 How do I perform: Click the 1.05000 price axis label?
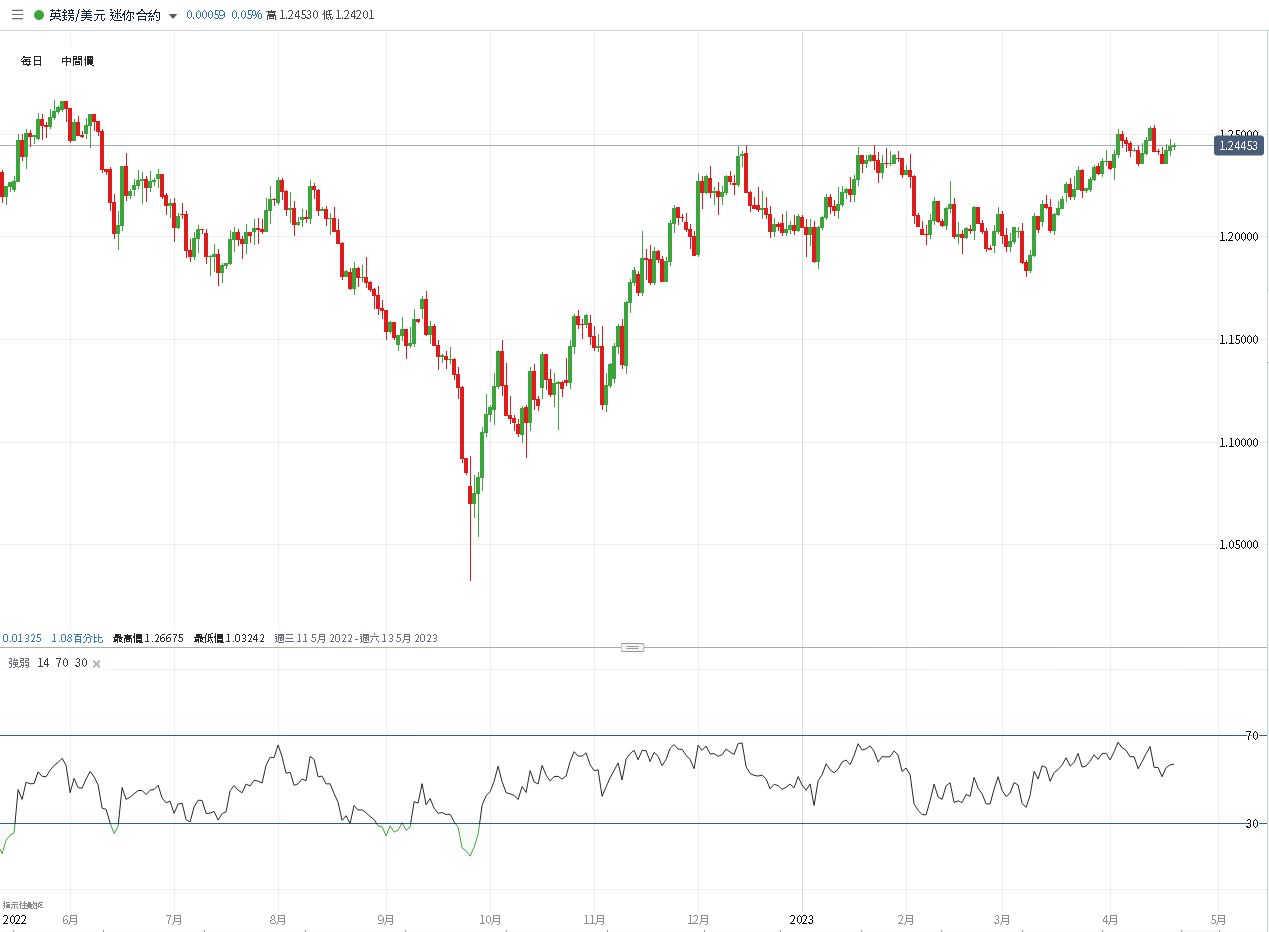point(1237,545)
